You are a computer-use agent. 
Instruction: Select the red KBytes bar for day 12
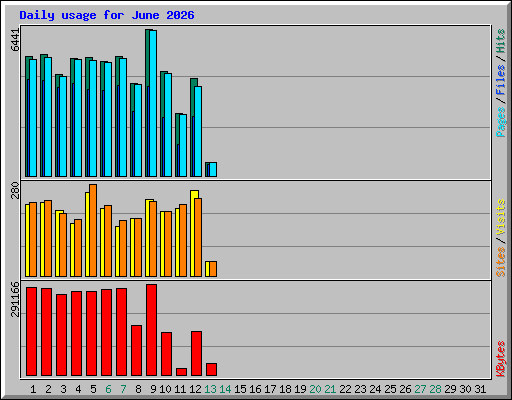pyautogui.click(x=196, y=354)
